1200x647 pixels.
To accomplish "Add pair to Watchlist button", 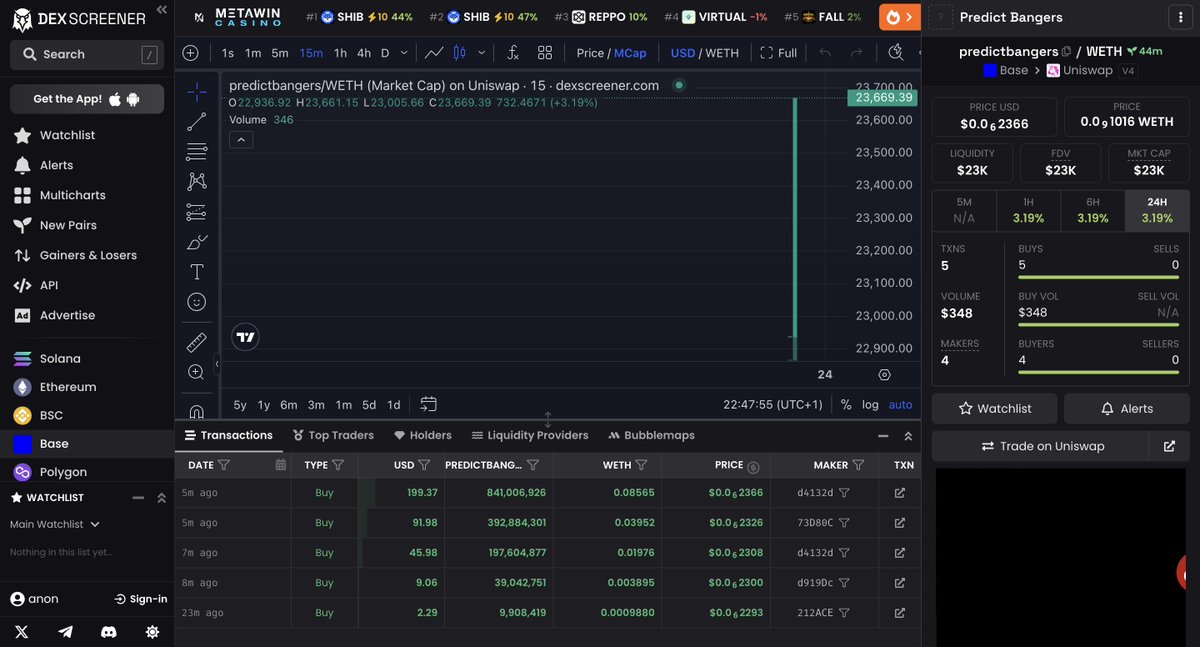I will point(995,408).
